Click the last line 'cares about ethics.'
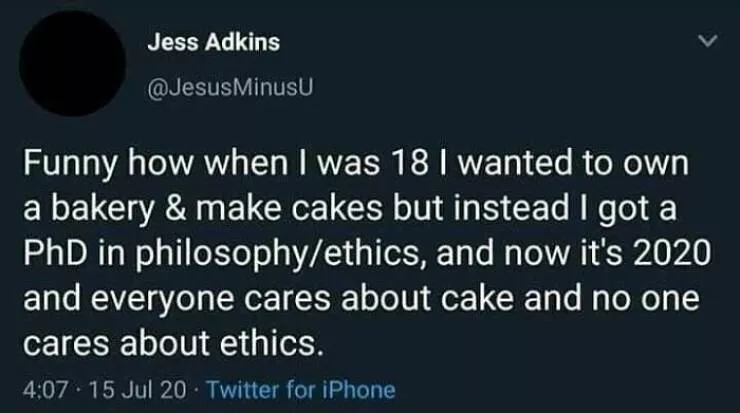740x413 pixels. 172,343
